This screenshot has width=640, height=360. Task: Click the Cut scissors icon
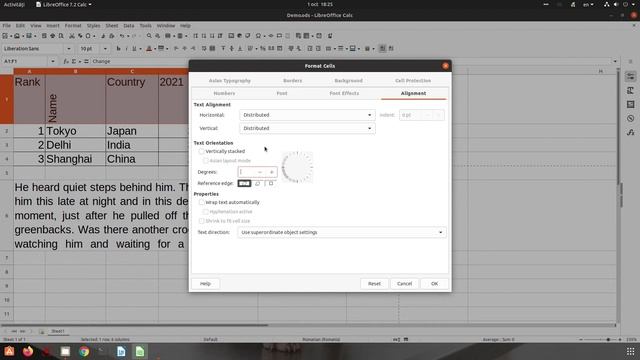(x=72, y=36)
